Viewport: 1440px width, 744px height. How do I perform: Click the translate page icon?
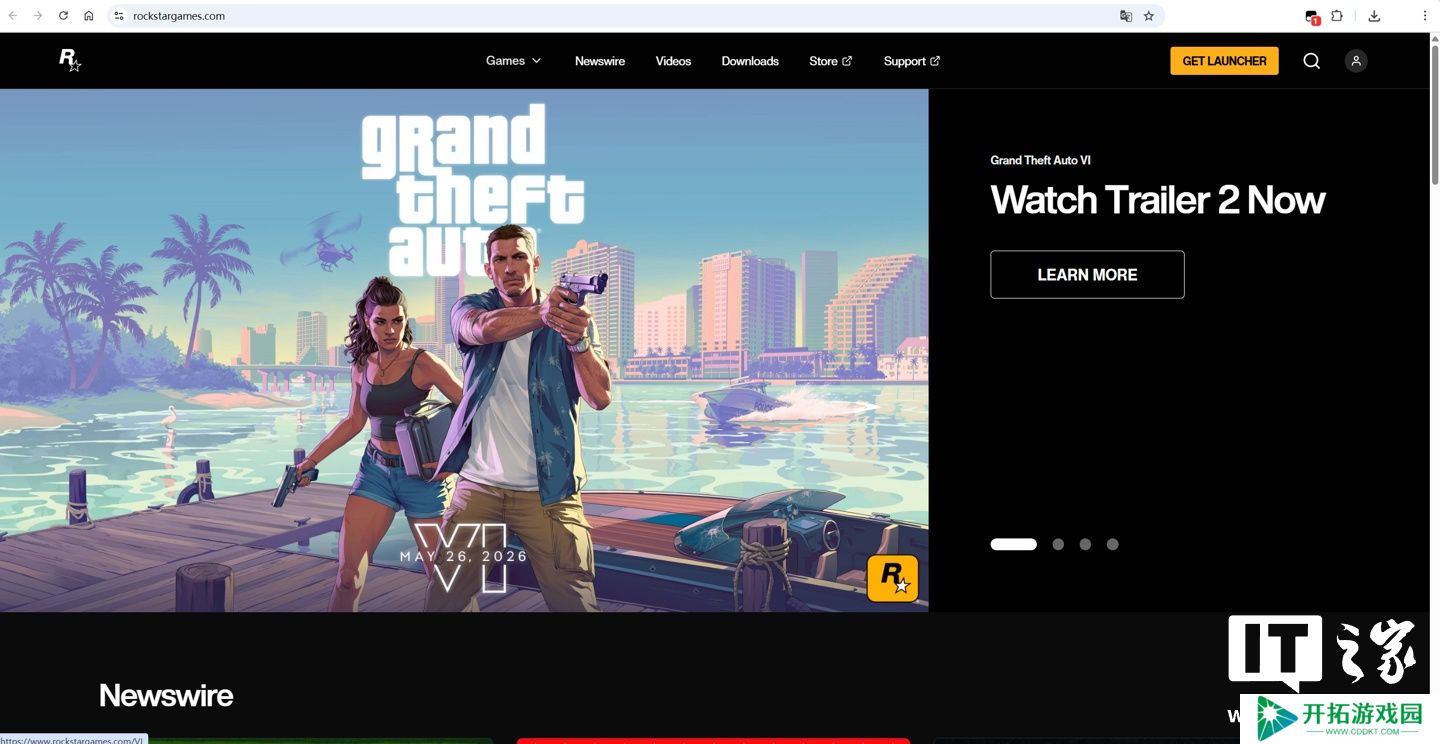1126,16
